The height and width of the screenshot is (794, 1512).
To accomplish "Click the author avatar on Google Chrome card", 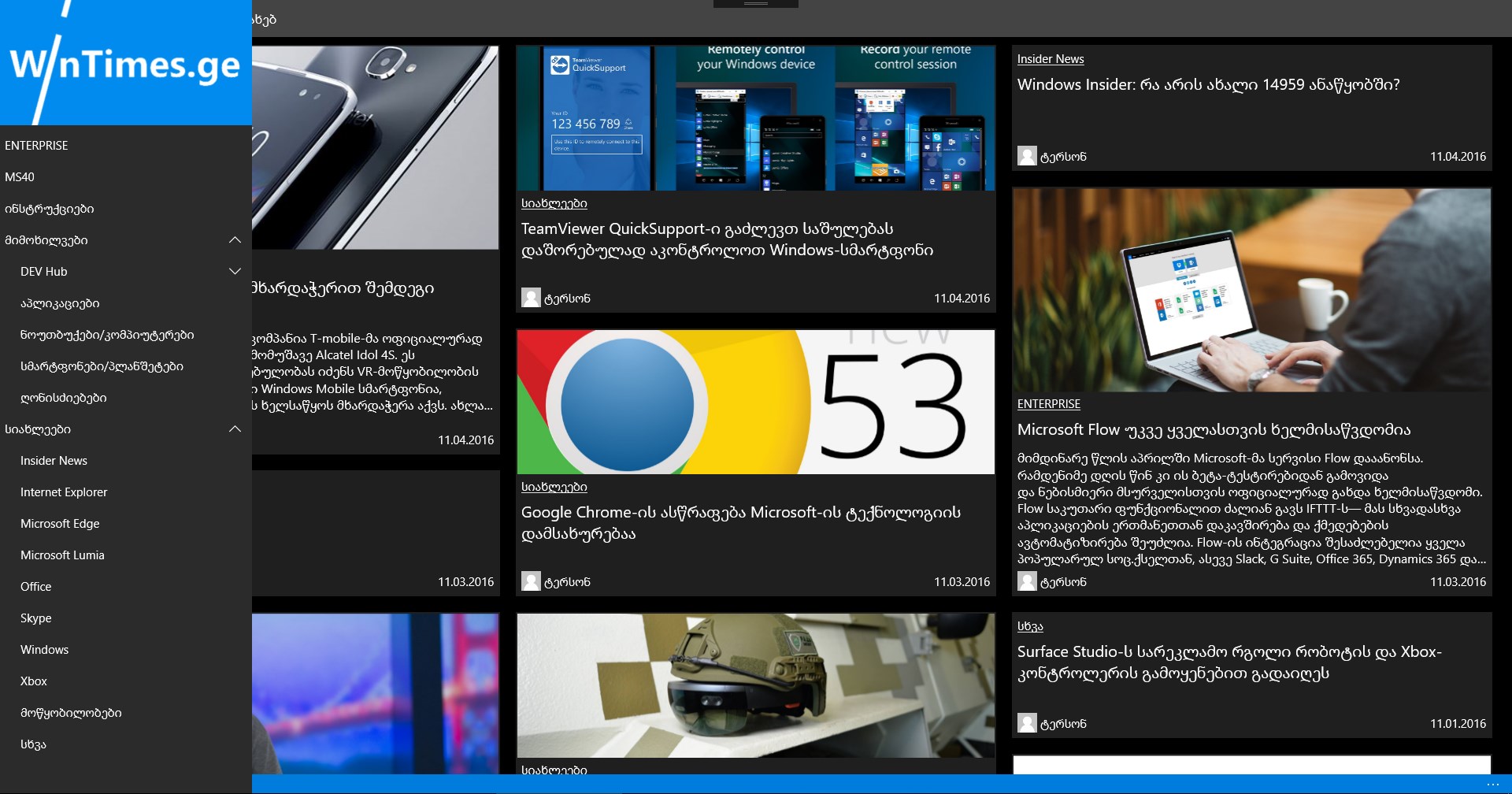I will 531,581.
